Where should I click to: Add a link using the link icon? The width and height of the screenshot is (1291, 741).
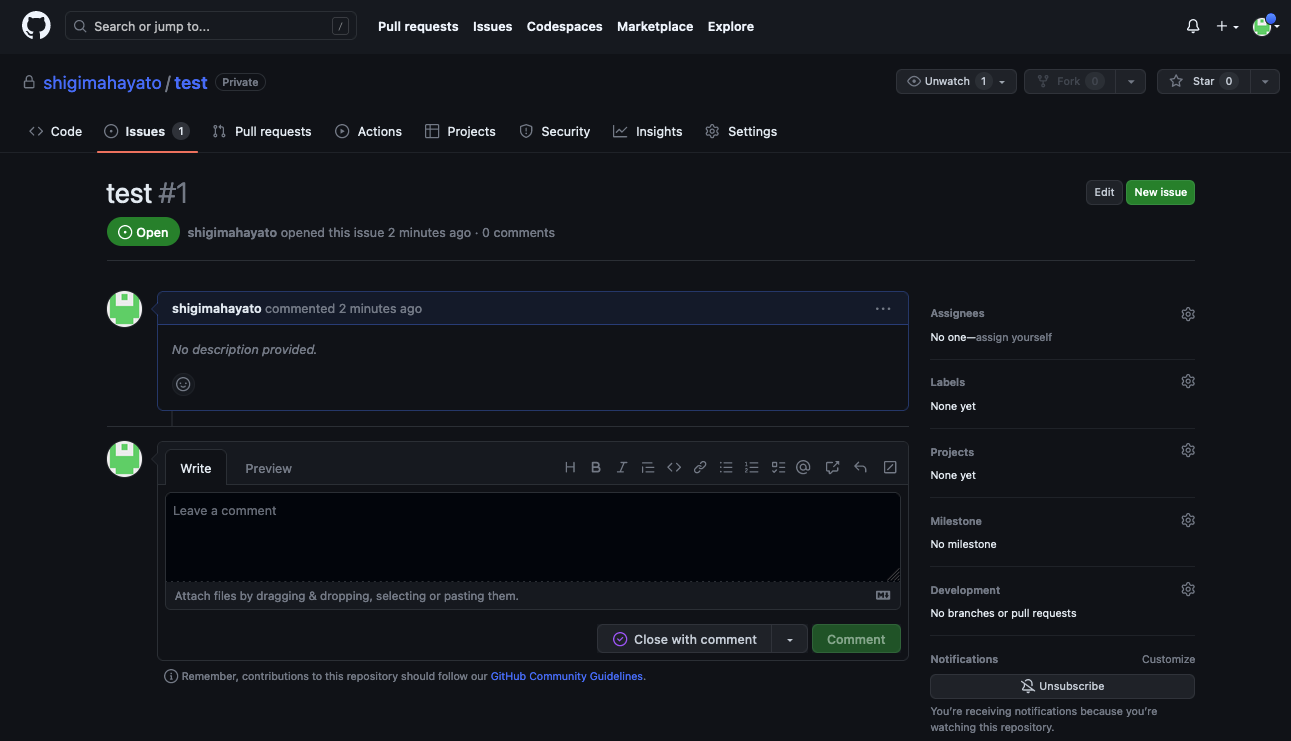click(x=700, y=467)
